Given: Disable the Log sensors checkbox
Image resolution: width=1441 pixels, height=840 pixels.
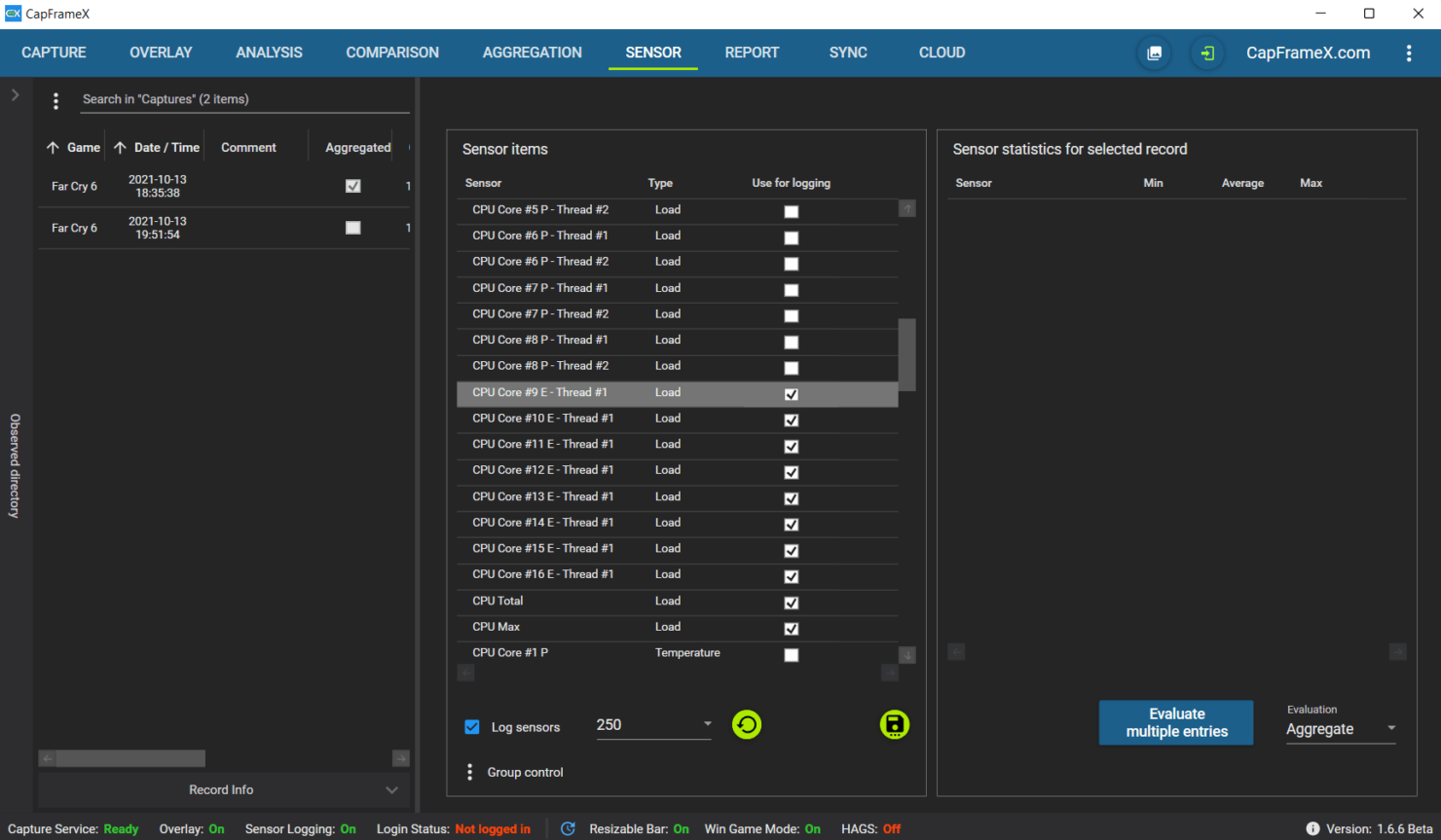Looking at the screenshot, I should (472, 727).
